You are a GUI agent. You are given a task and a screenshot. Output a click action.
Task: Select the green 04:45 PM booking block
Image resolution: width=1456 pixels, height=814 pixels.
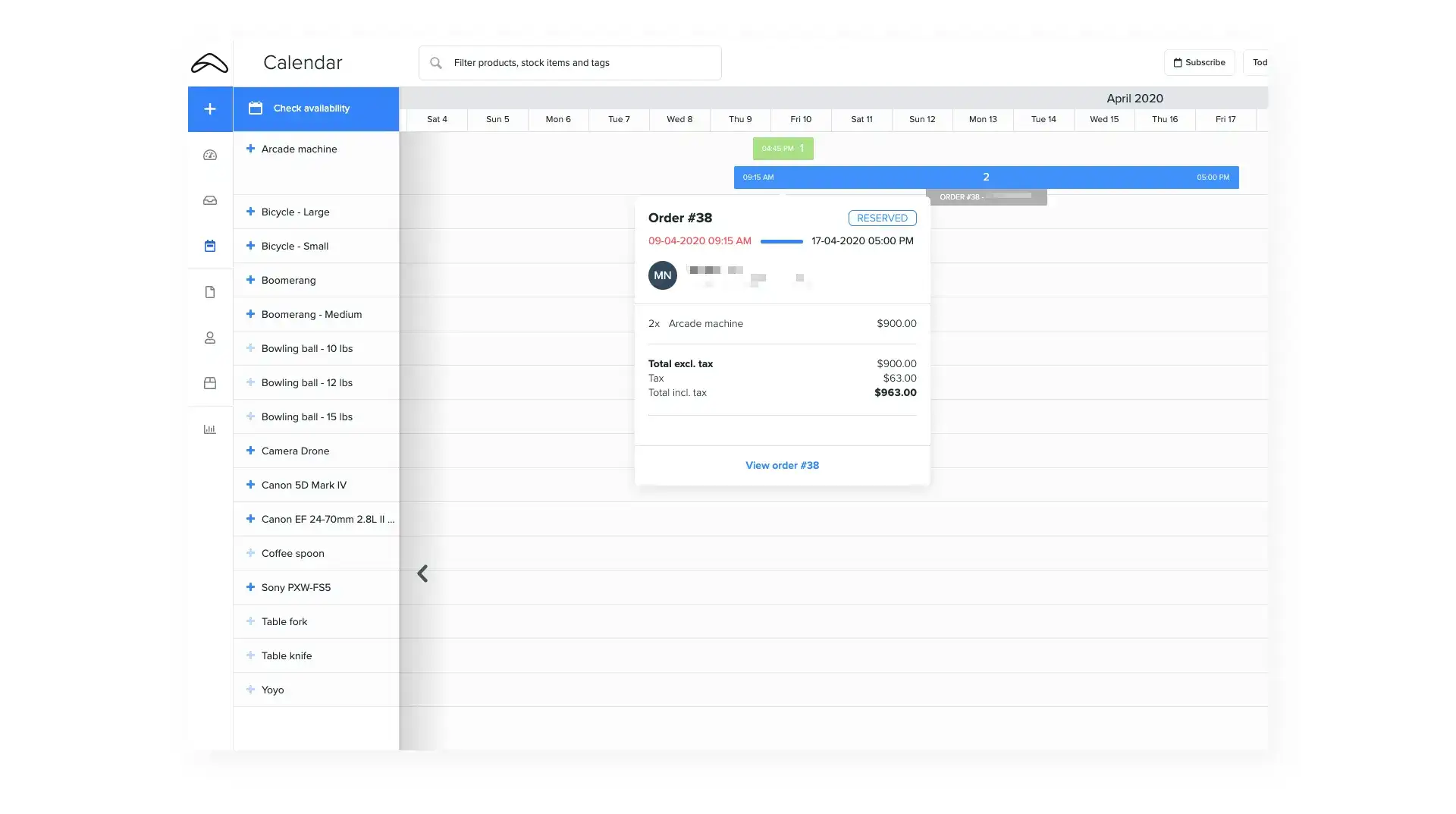(783, 149)
